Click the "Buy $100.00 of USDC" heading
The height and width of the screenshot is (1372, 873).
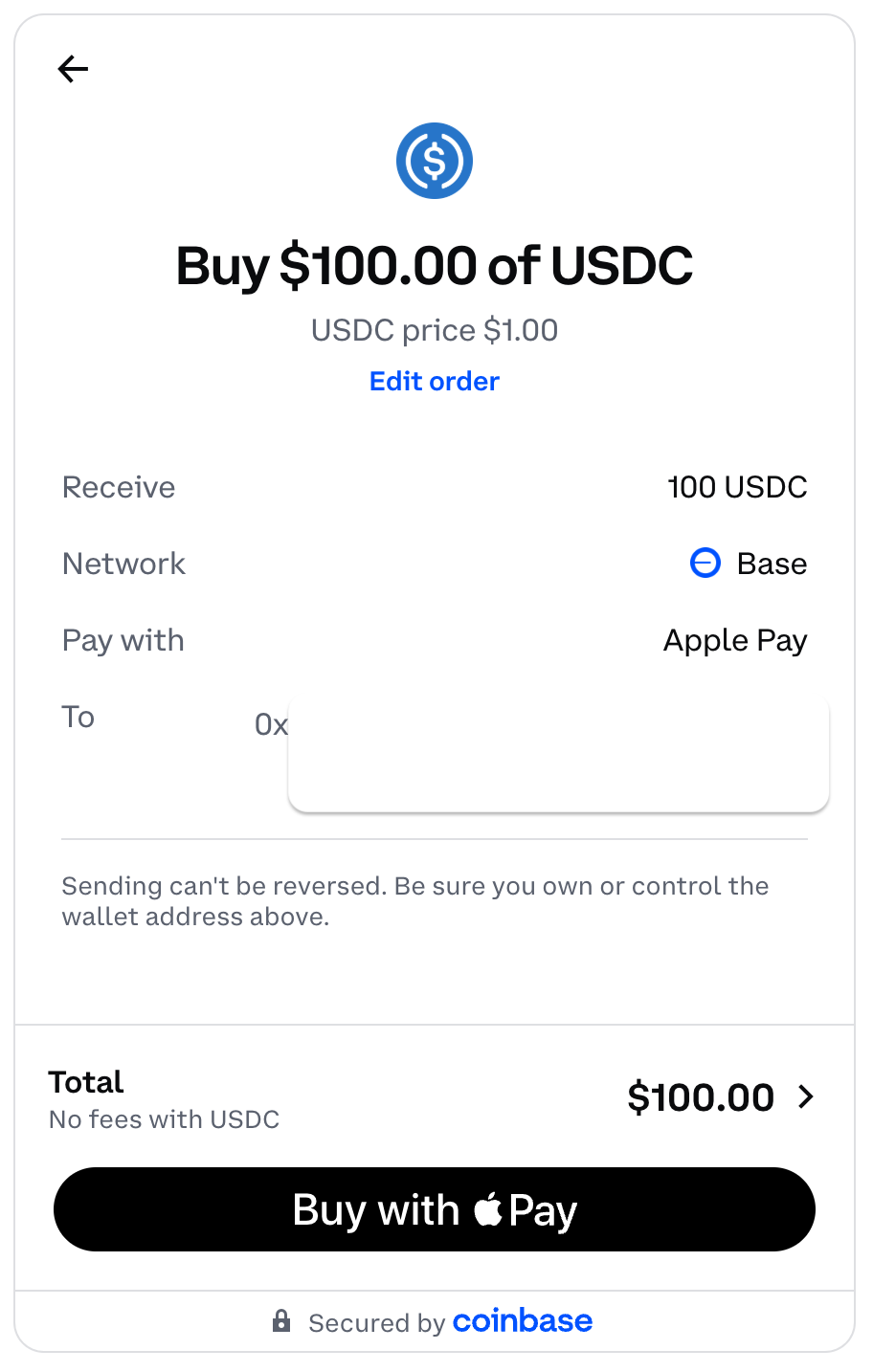435,265
